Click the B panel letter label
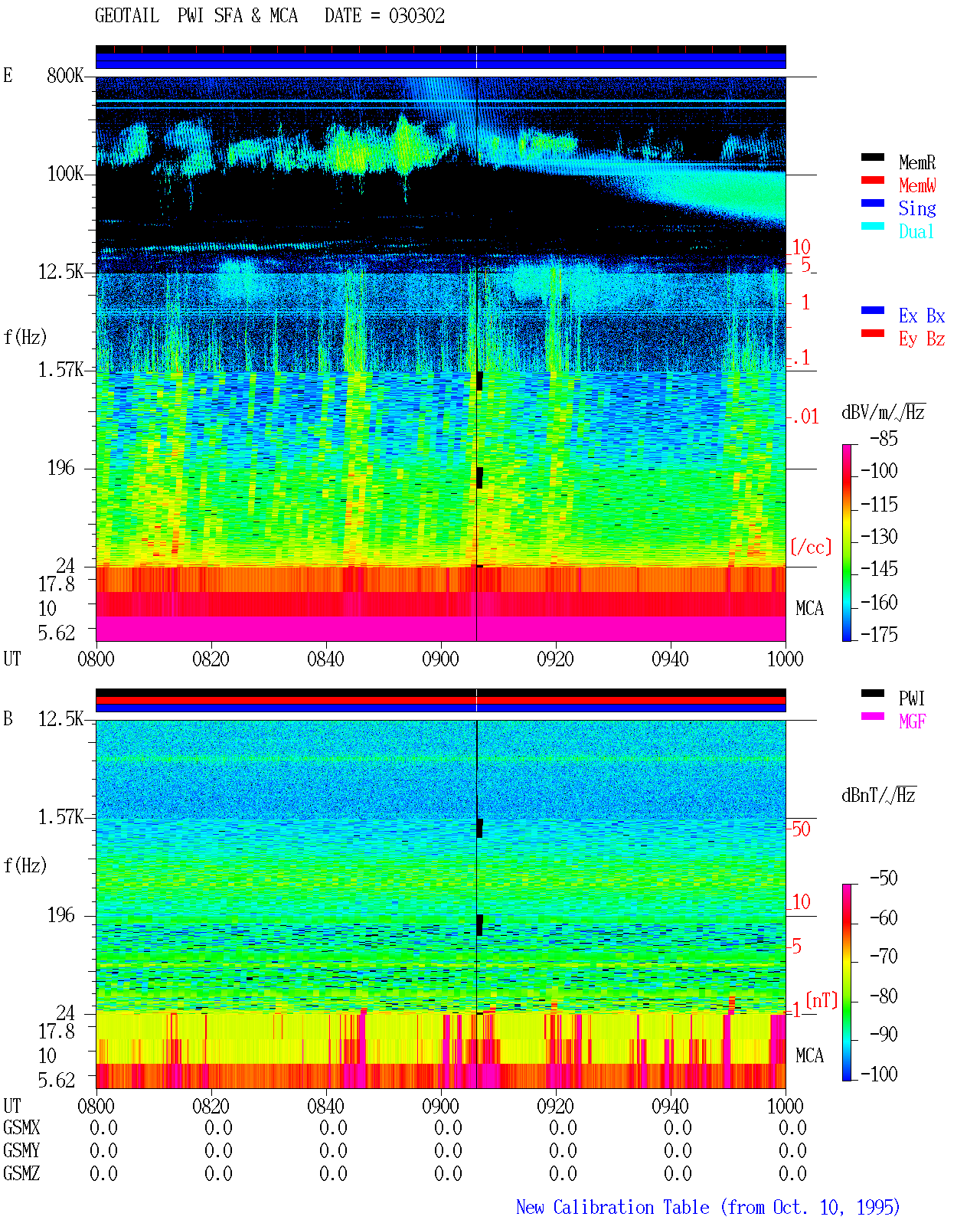980x1220 pixels. 8,718
